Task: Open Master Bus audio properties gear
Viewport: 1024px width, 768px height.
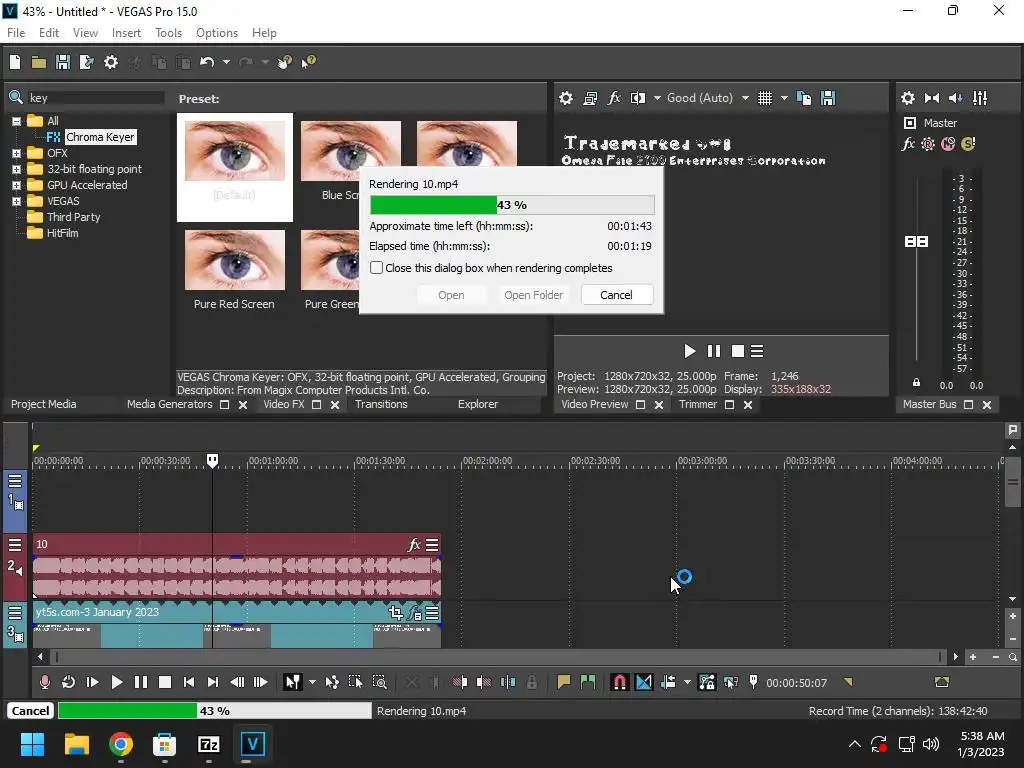Action: point(908,98)
